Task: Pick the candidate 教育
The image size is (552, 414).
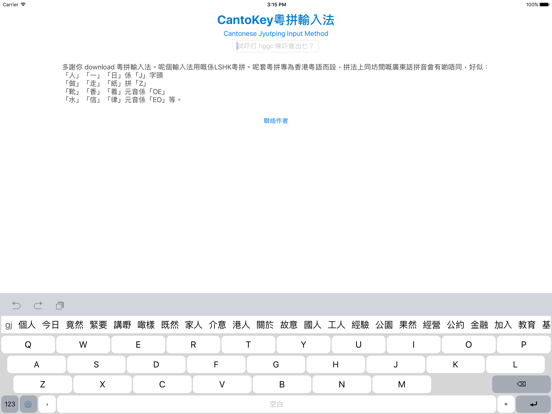Action: point(527,325)
